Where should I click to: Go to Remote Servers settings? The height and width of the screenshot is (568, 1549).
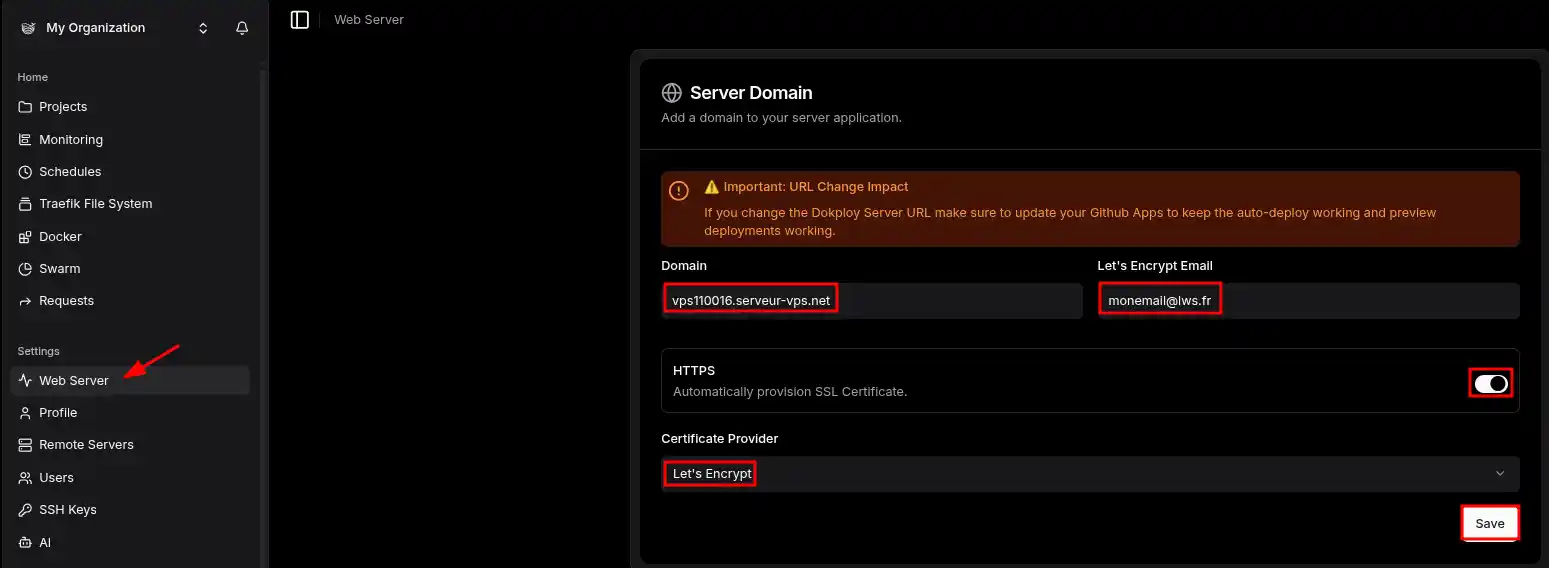[x=86, y=445]
